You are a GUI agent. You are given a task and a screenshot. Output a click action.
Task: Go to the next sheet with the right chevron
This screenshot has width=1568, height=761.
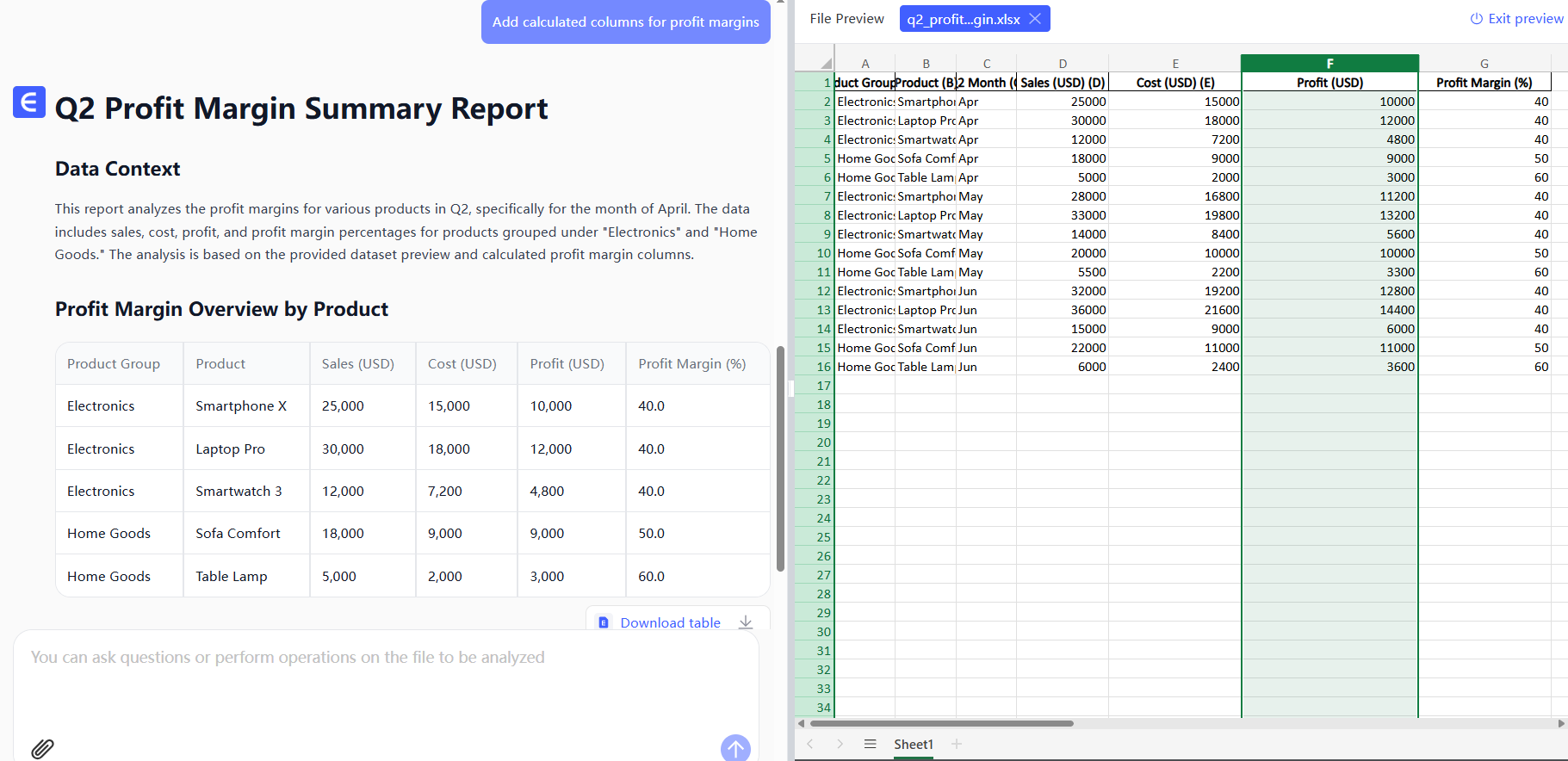click(840, 744)
